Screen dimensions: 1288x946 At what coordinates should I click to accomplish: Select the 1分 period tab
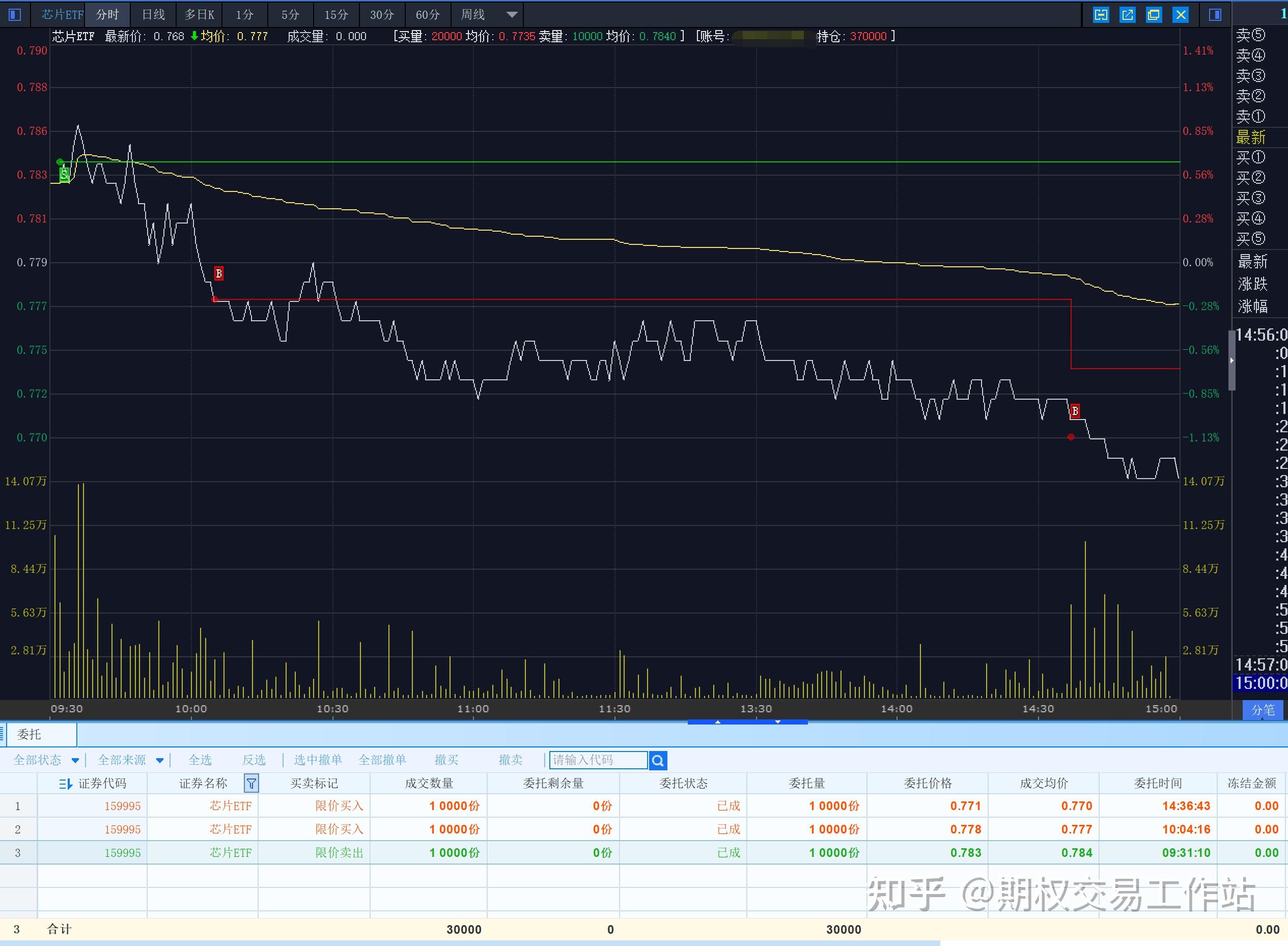[244, 15]
